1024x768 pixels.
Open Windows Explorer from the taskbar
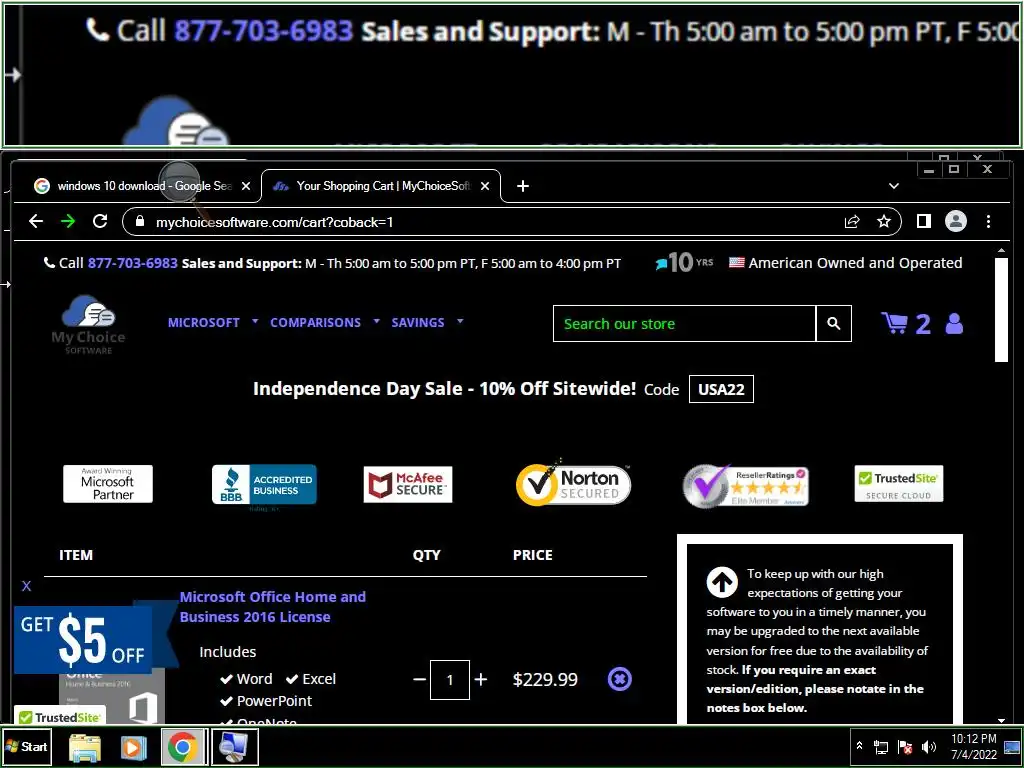click(85, 747)
